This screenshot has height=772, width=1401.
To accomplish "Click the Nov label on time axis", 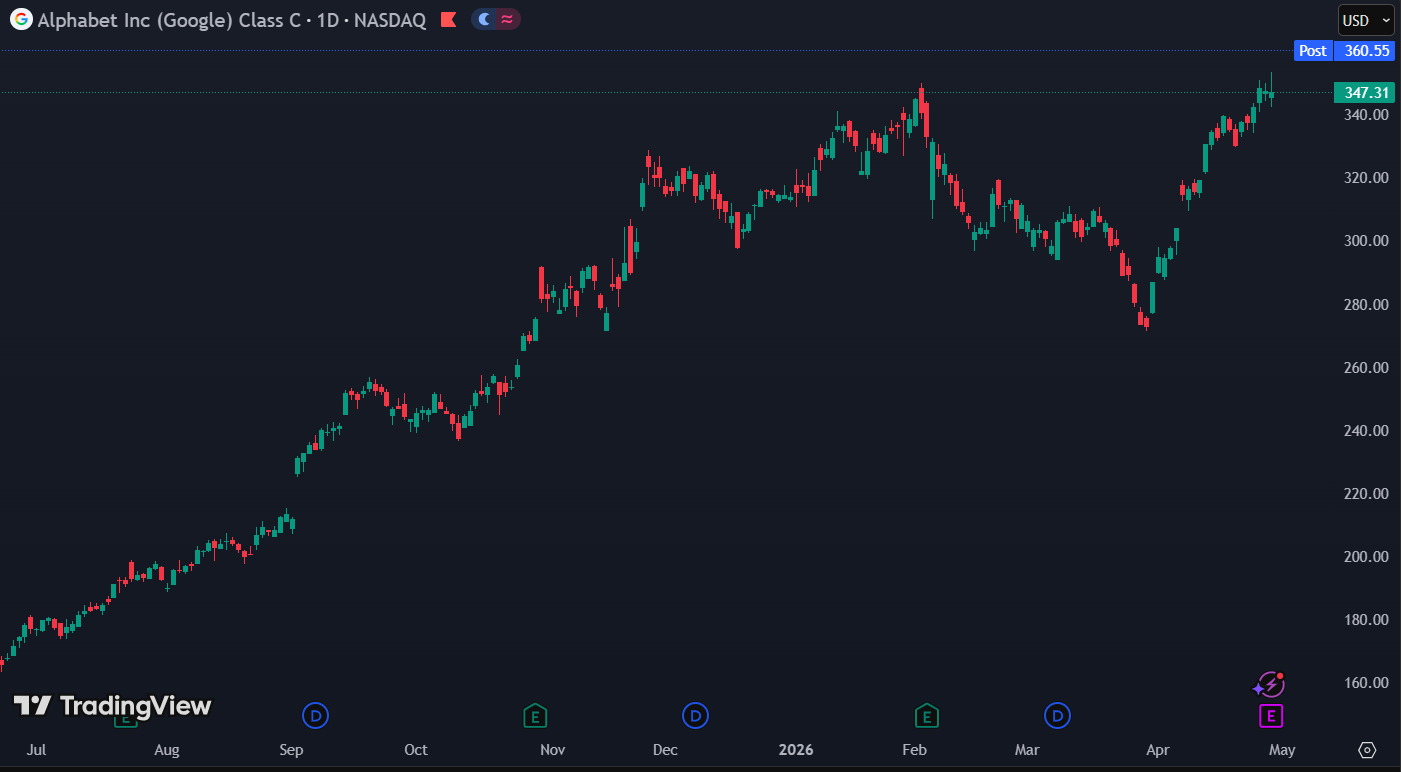I will coord(552,750).
